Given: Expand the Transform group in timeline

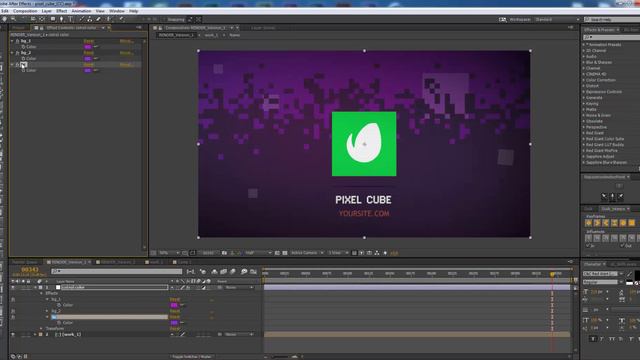Looking at the screenshot, I should coord(41,329).
